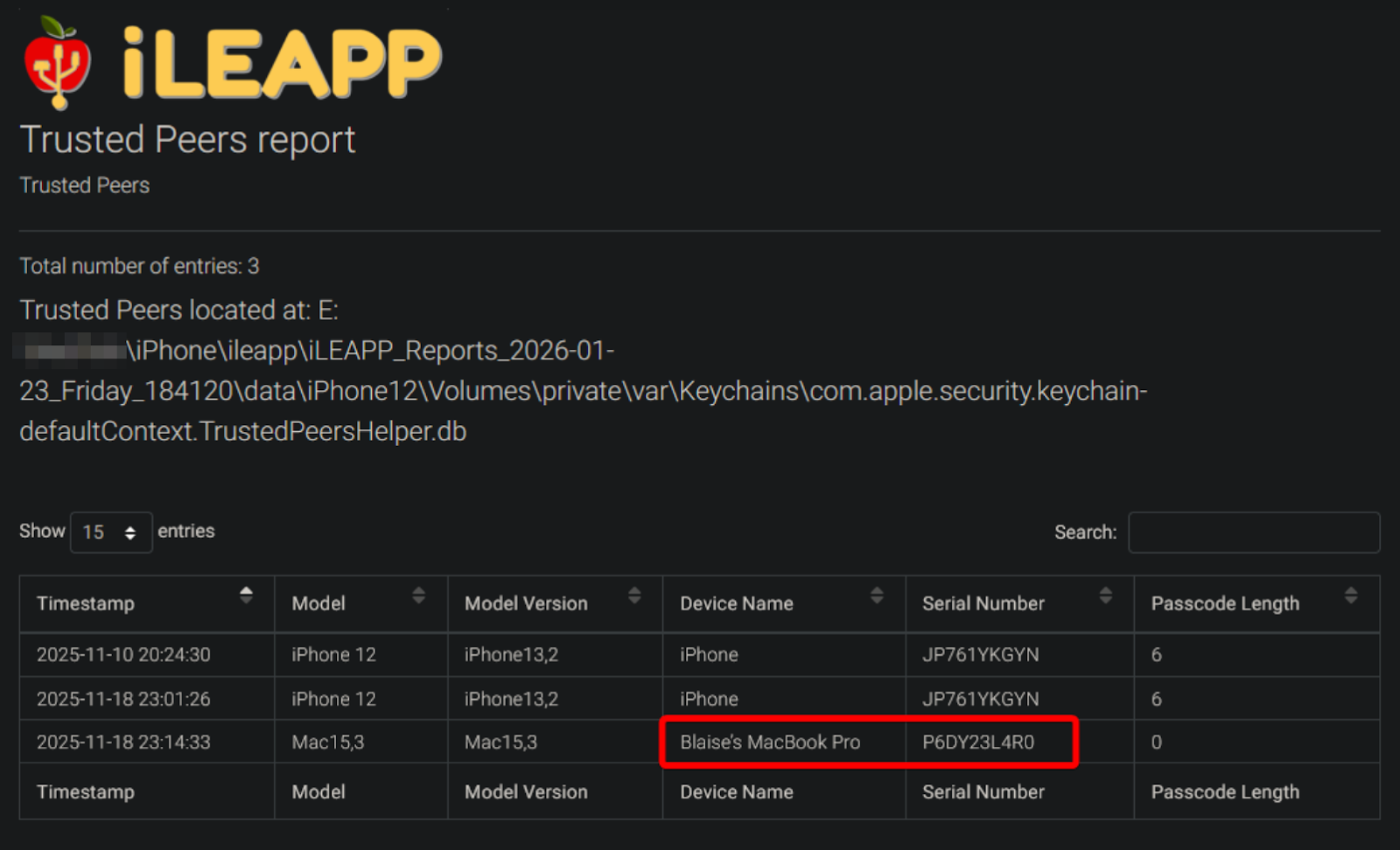The image size is (1400, 850).
Task: Select iPhone 12 model in 23:01:26 row
Action: [333, 699]
